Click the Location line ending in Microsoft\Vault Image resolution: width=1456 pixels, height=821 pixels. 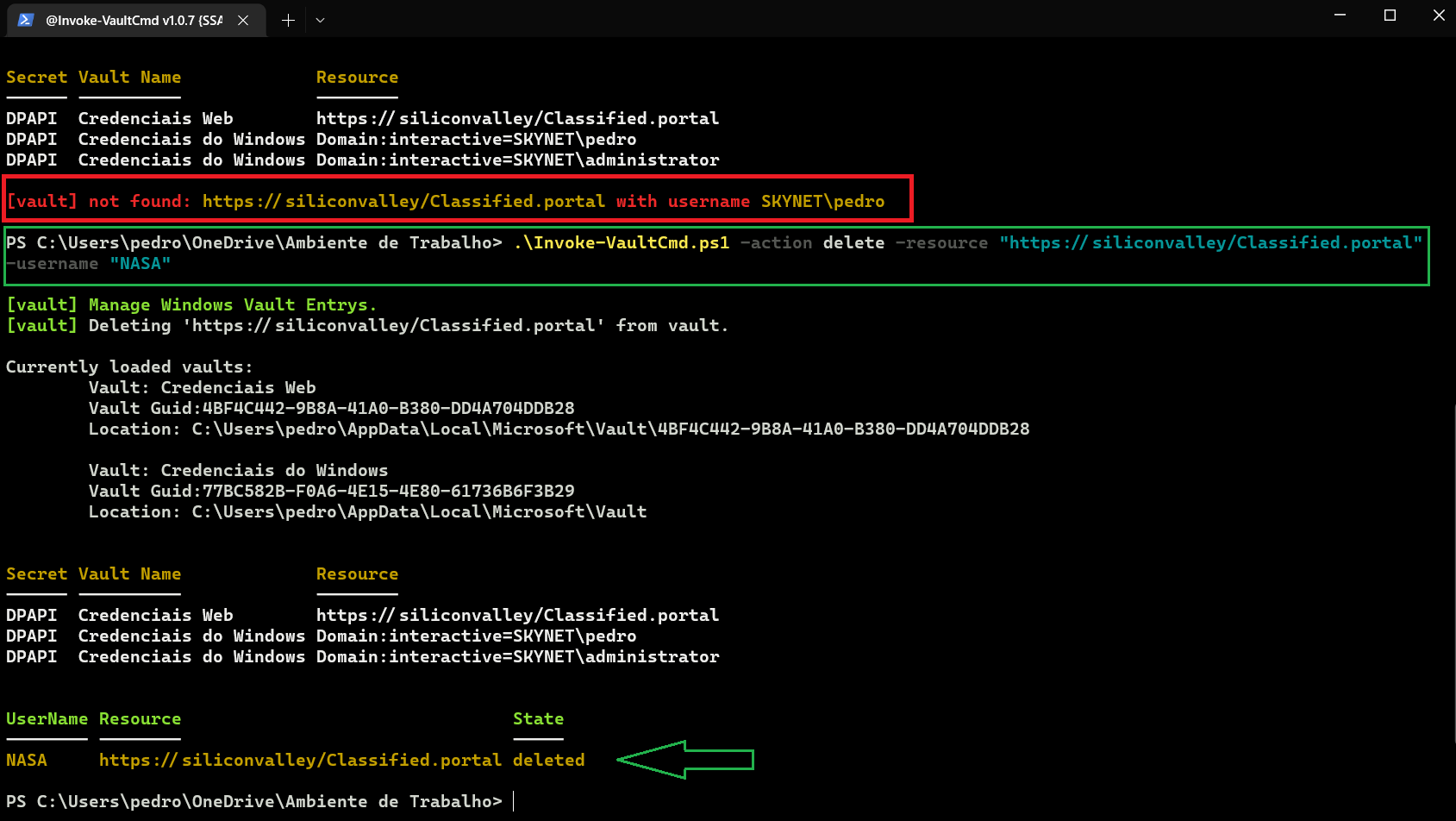368,511
